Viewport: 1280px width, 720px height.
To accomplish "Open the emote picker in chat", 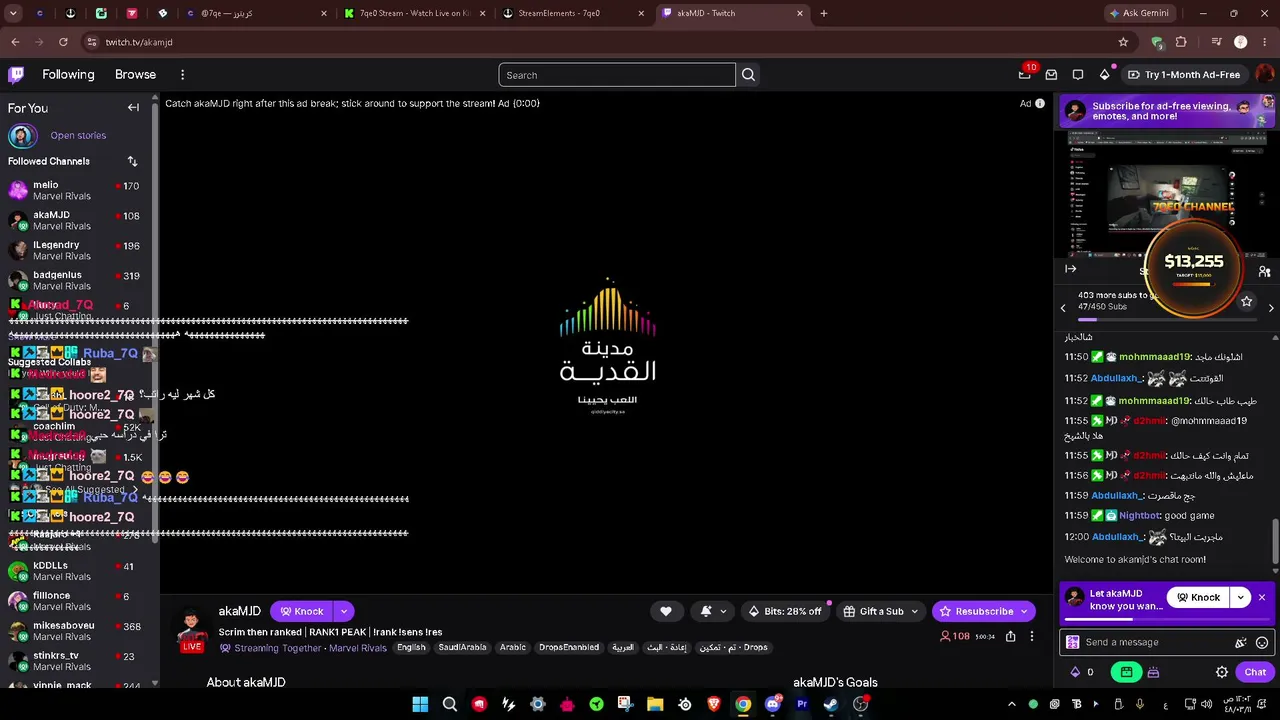I will (x=1262, y=643).
